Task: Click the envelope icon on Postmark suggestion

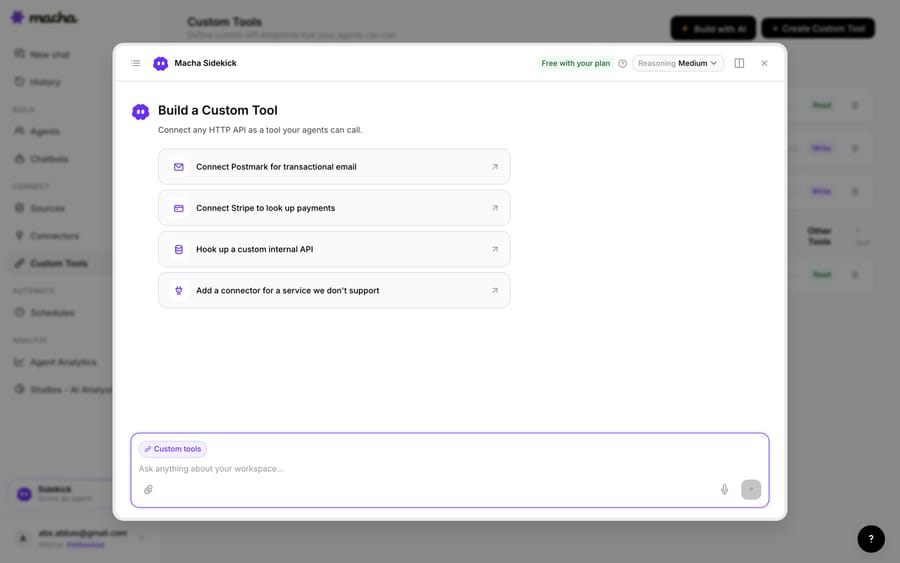Action: coord(179,166)
